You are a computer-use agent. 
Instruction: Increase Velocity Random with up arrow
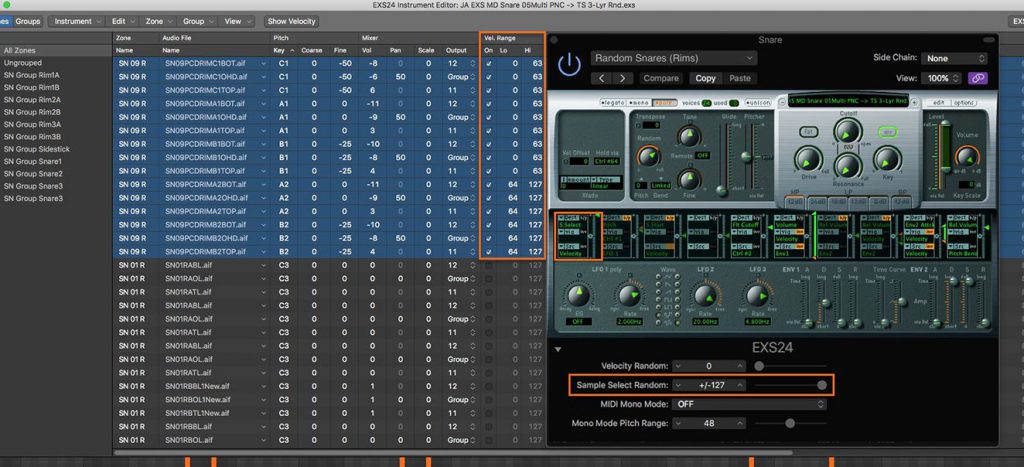click(740, 366)
